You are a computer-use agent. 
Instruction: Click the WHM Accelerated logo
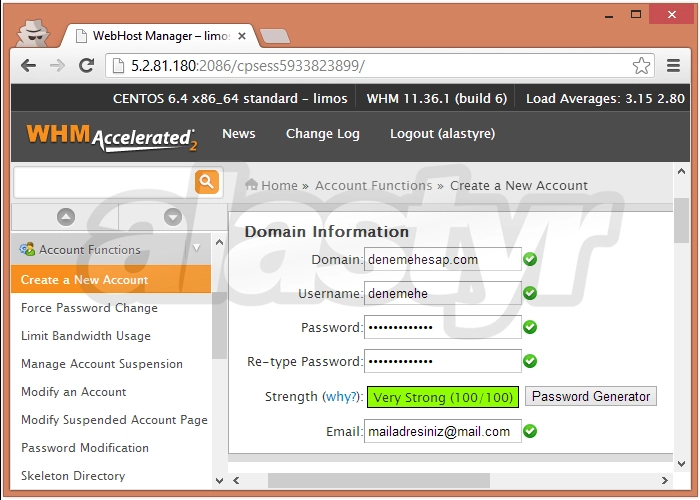tap(112, 138)
